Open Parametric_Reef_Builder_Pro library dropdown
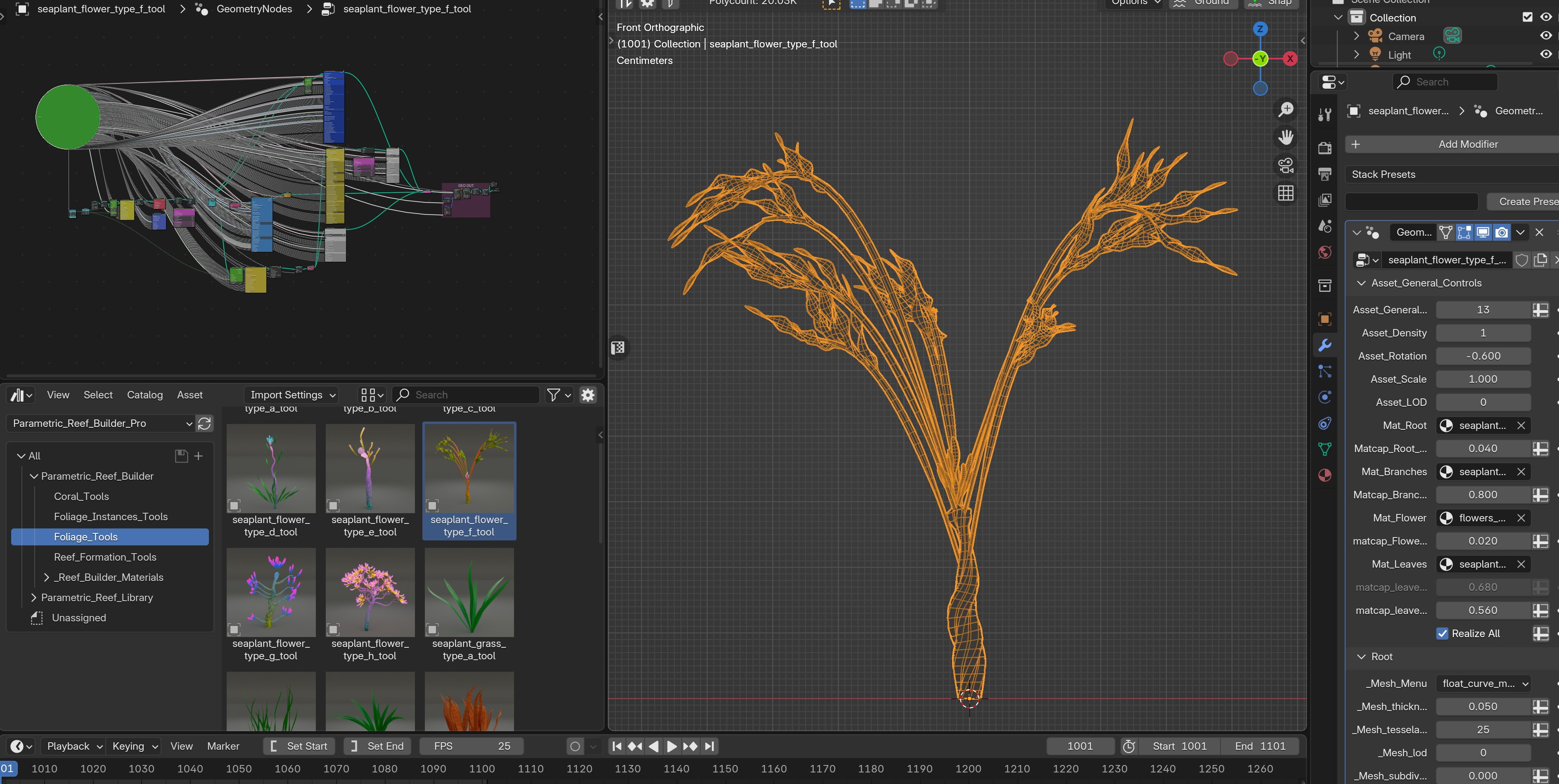The height and width of the screenshot is (784, 1559). (100, 424)
